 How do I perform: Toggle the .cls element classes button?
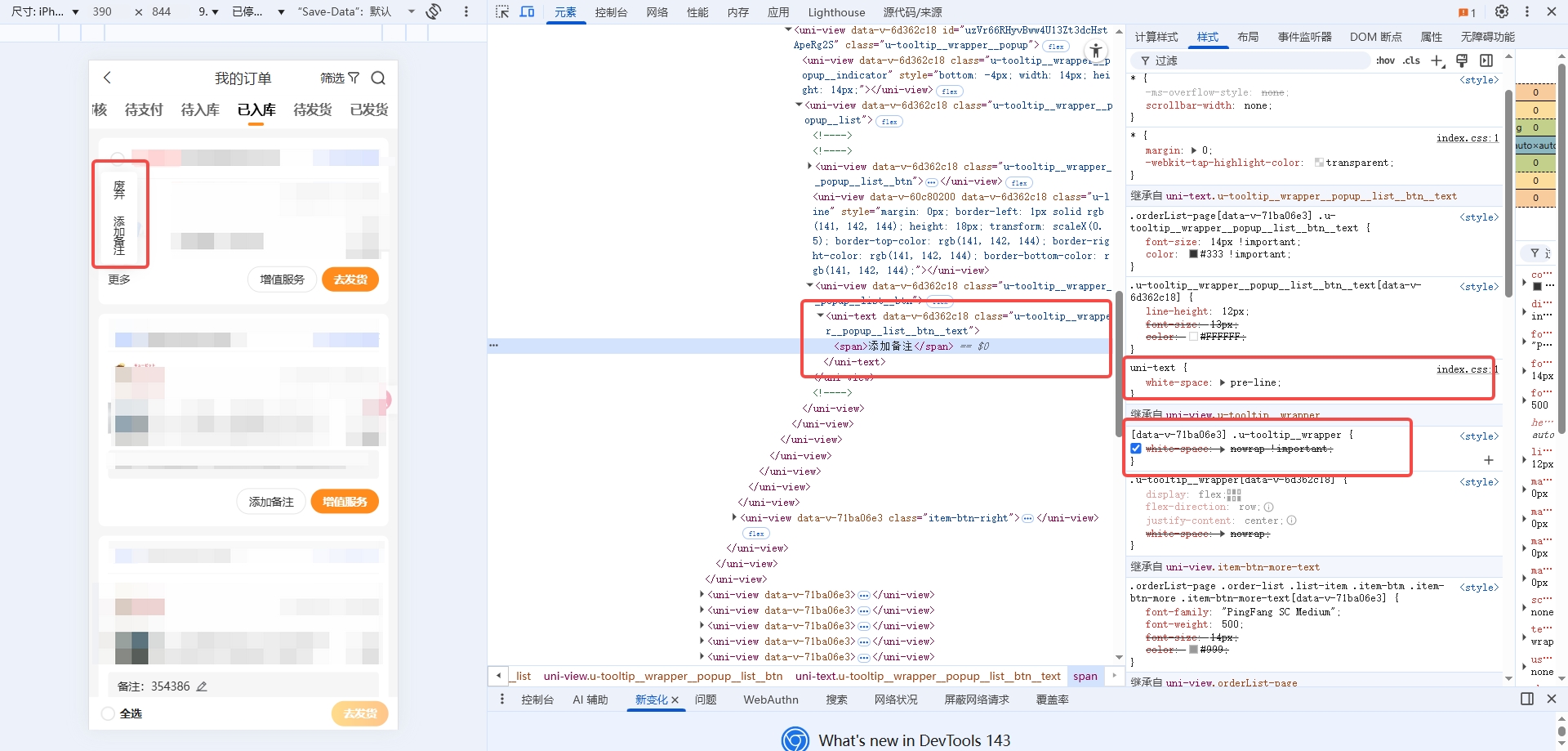coord(1411,60)
